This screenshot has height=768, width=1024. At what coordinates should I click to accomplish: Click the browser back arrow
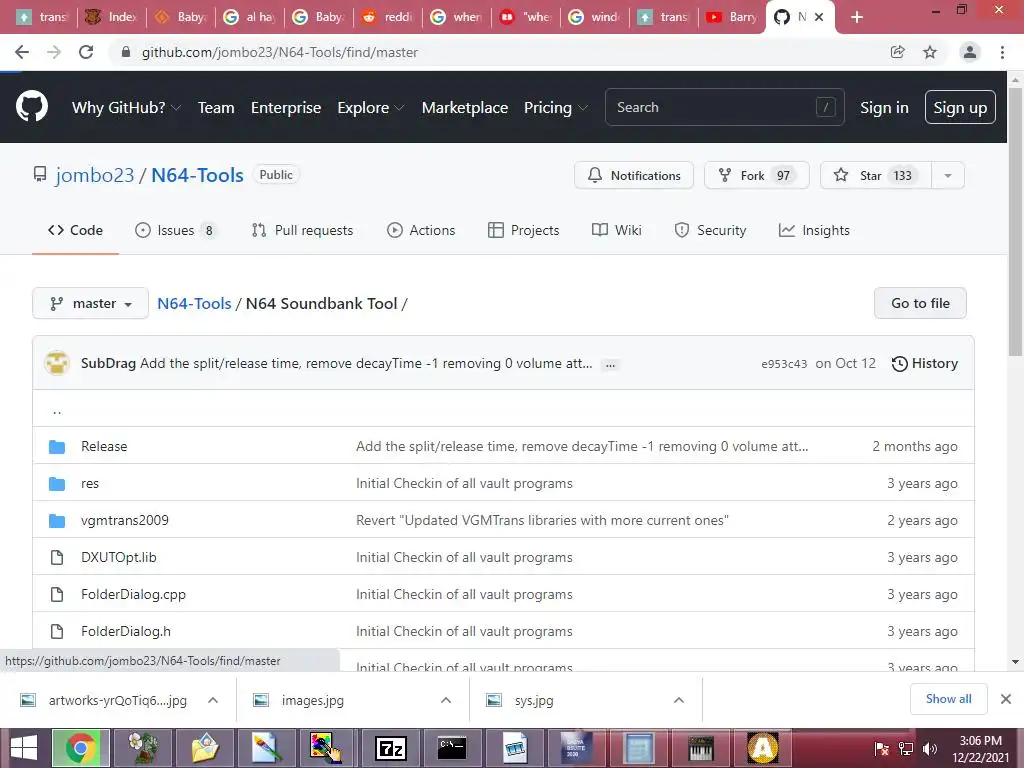(22, 52)
